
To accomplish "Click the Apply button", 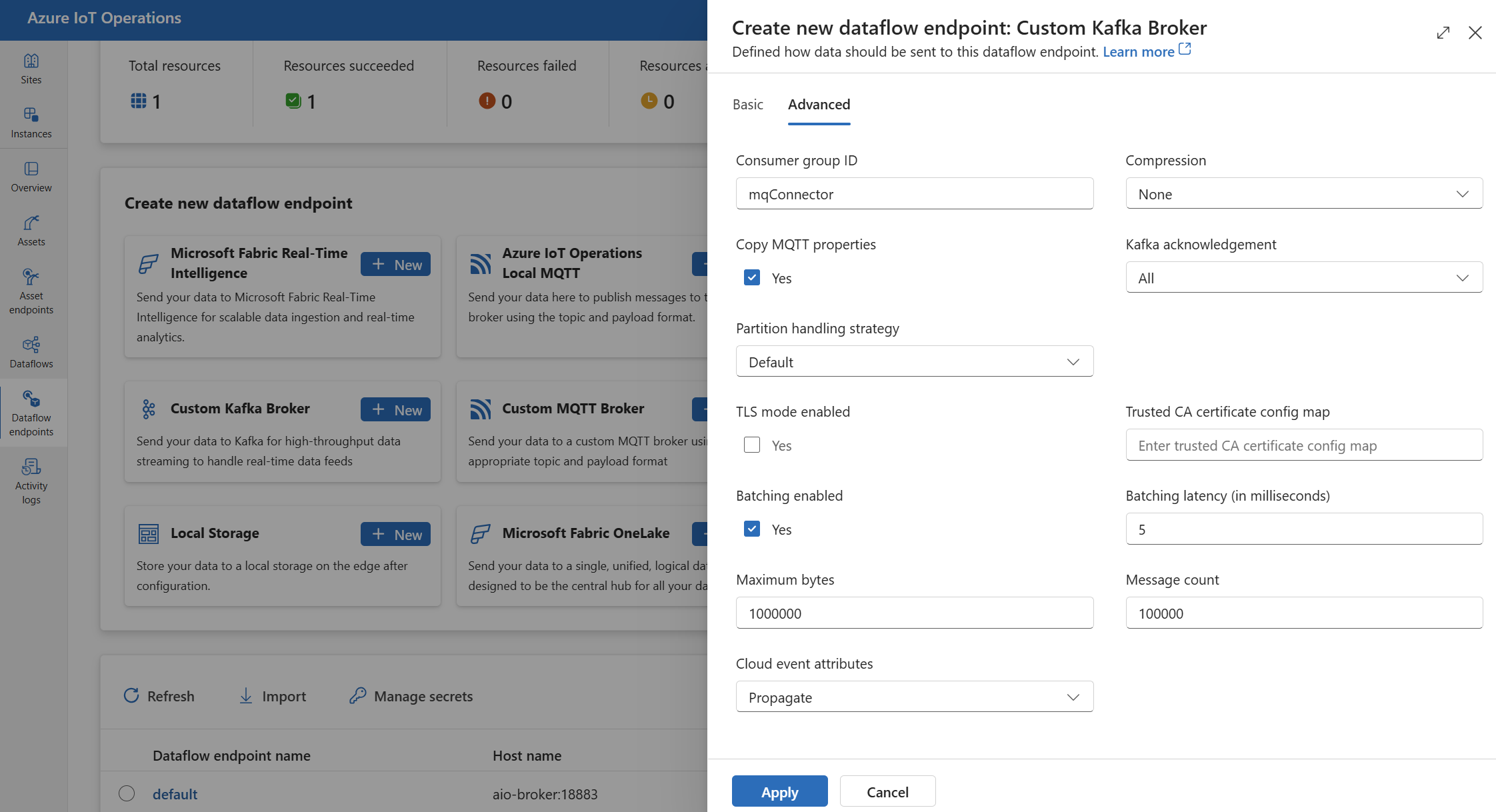I will click(779, 790).
